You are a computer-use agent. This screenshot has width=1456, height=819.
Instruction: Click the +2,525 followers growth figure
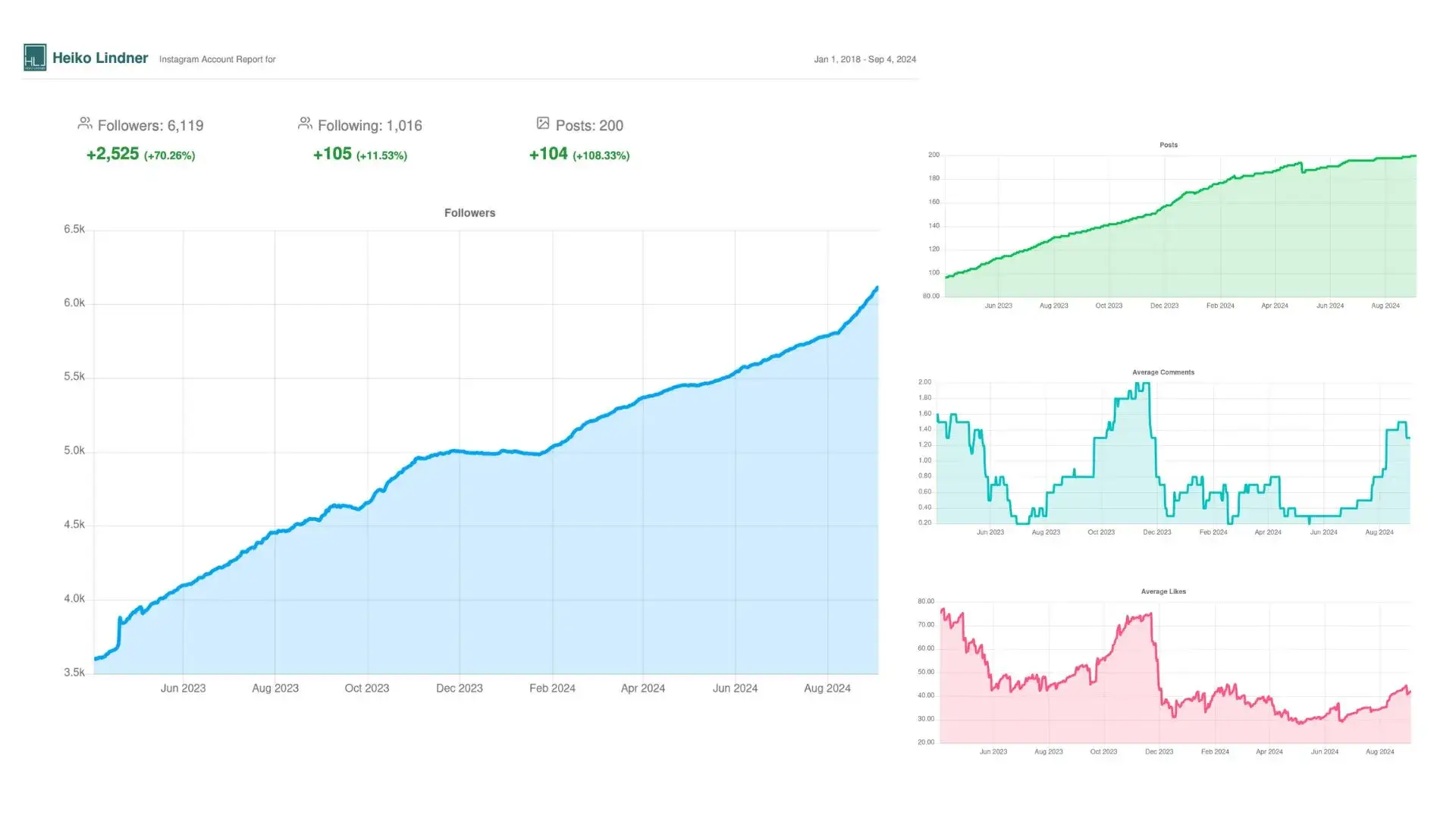click(112, 154)
